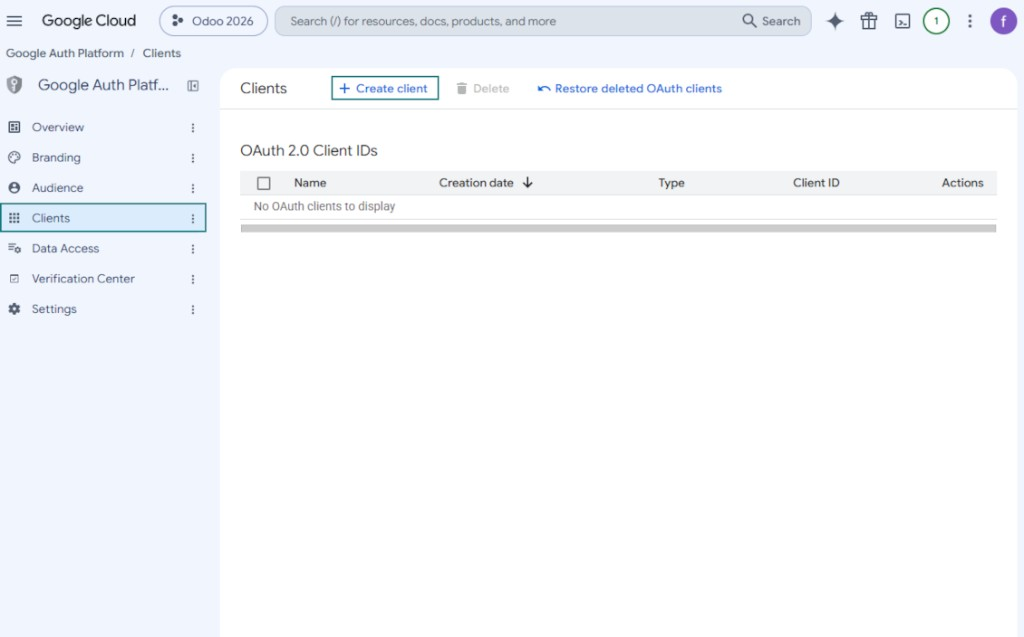Focus the resources search field
The width and height of the screenshot is (1024, 637).
coord(509,21)
